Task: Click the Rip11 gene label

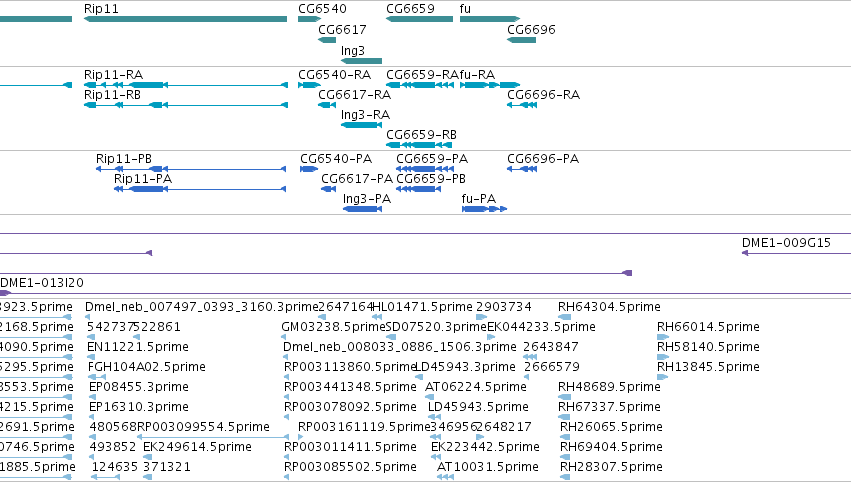Action: coord(101,9)
